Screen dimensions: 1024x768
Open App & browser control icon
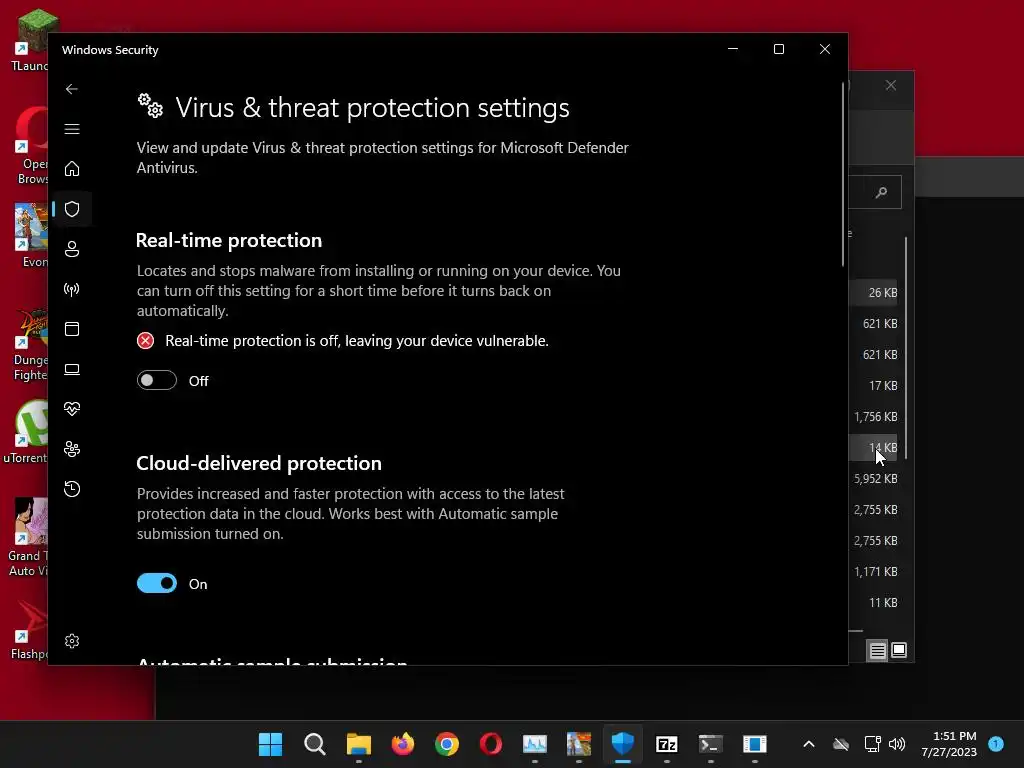(72, 328)
